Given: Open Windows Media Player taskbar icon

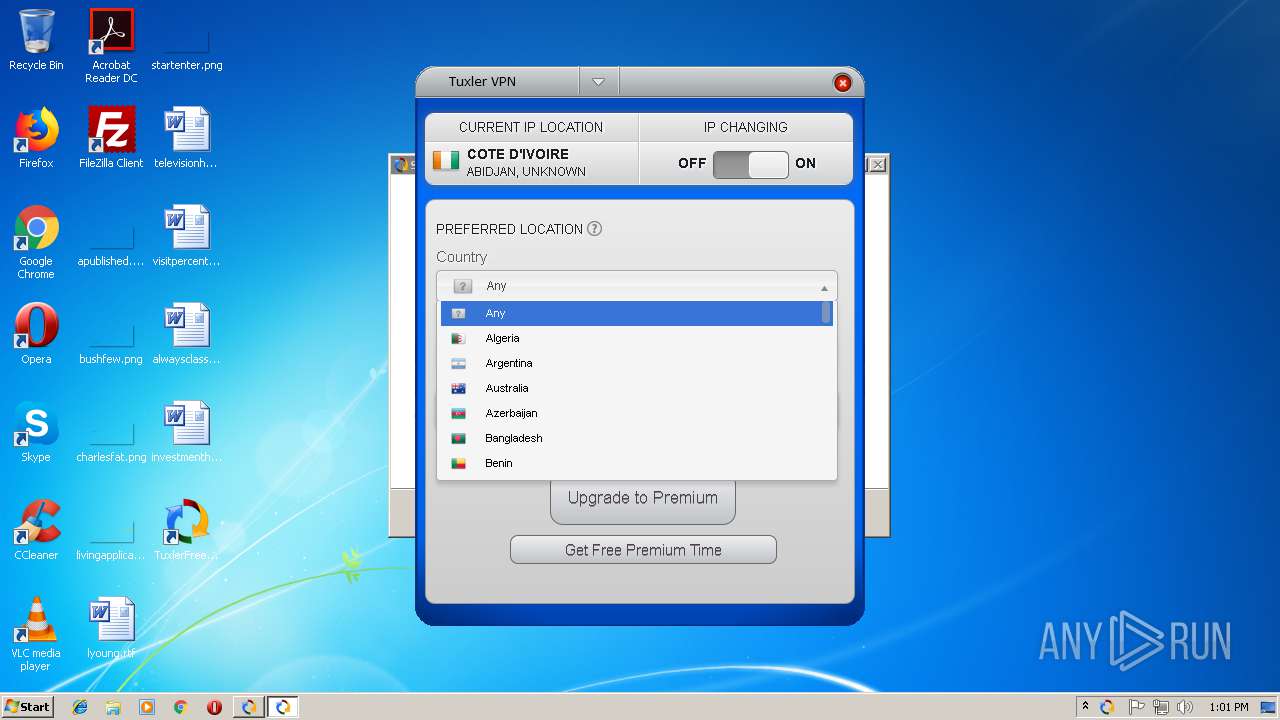Looking at the screenshot, I should coord(147,707).
